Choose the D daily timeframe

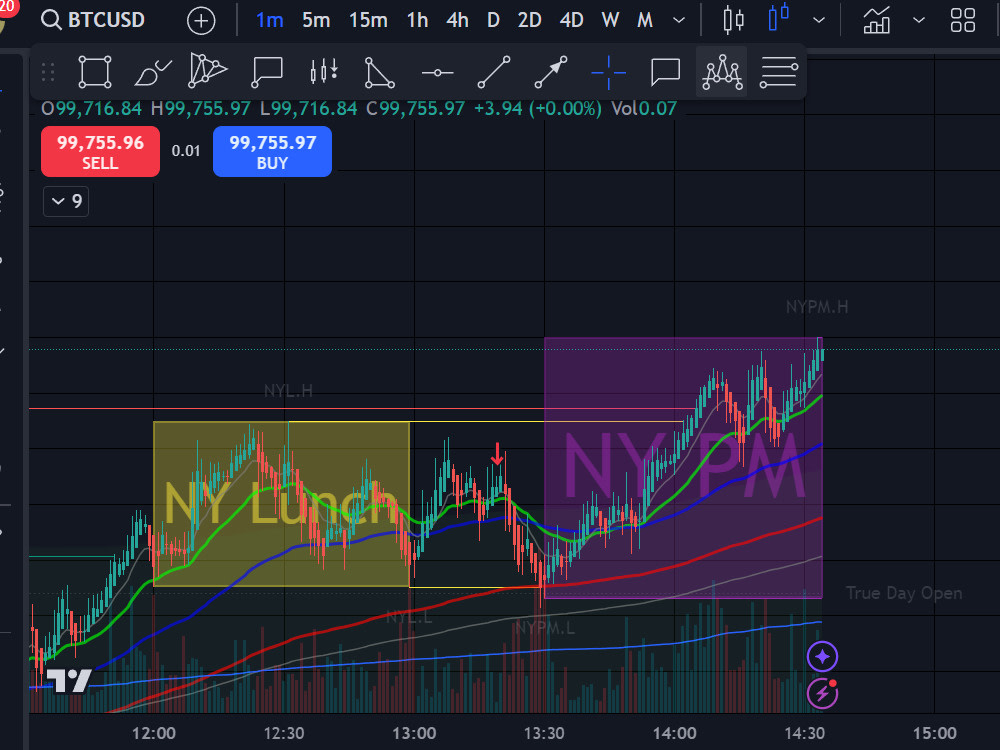coord(493,20)
